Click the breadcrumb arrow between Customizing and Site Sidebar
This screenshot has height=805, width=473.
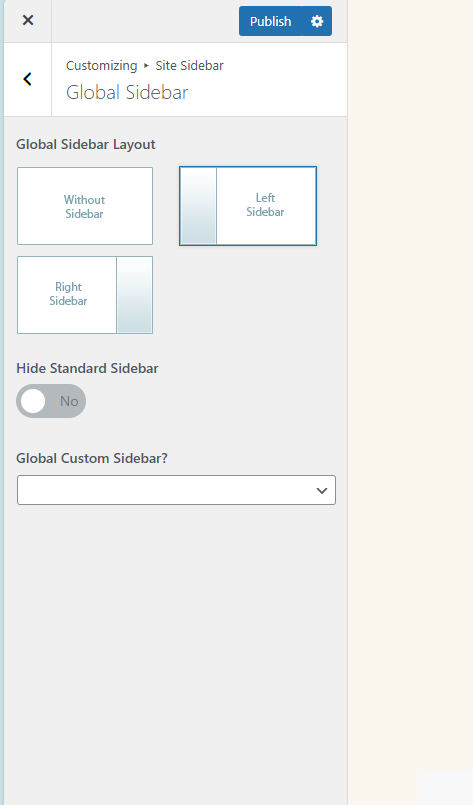coord(146,66)
